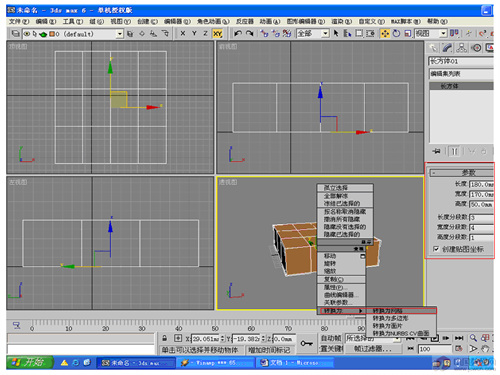Click the current frame field showing 100
This screenshot has width=500, height=375.
435,349
